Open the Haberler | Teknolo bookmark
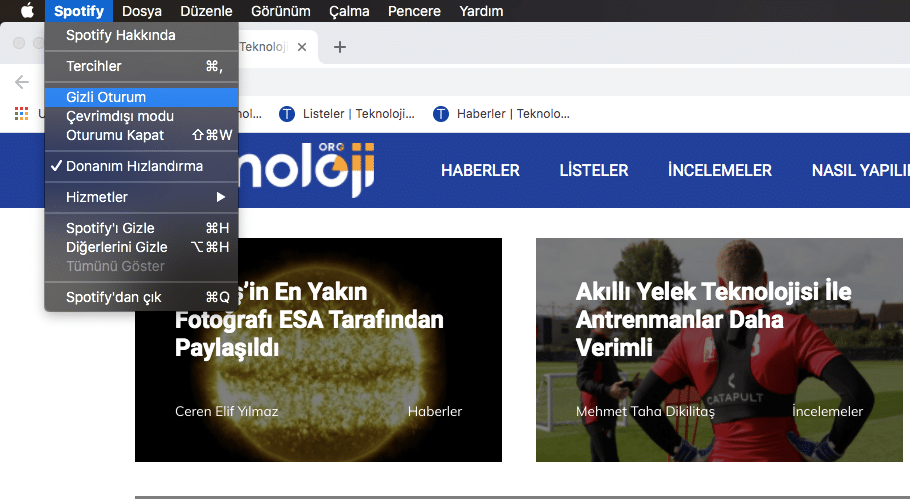 tap(501, 114)
